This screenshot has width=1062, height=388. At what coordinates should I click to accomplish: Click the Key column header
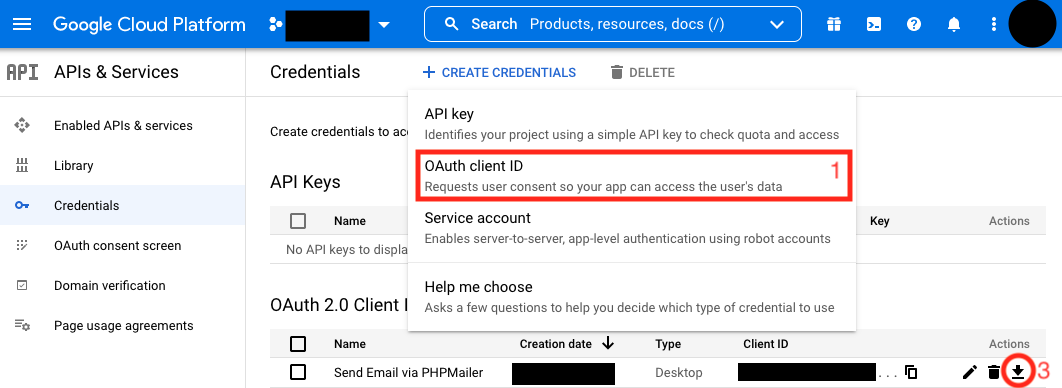(879, 221)
